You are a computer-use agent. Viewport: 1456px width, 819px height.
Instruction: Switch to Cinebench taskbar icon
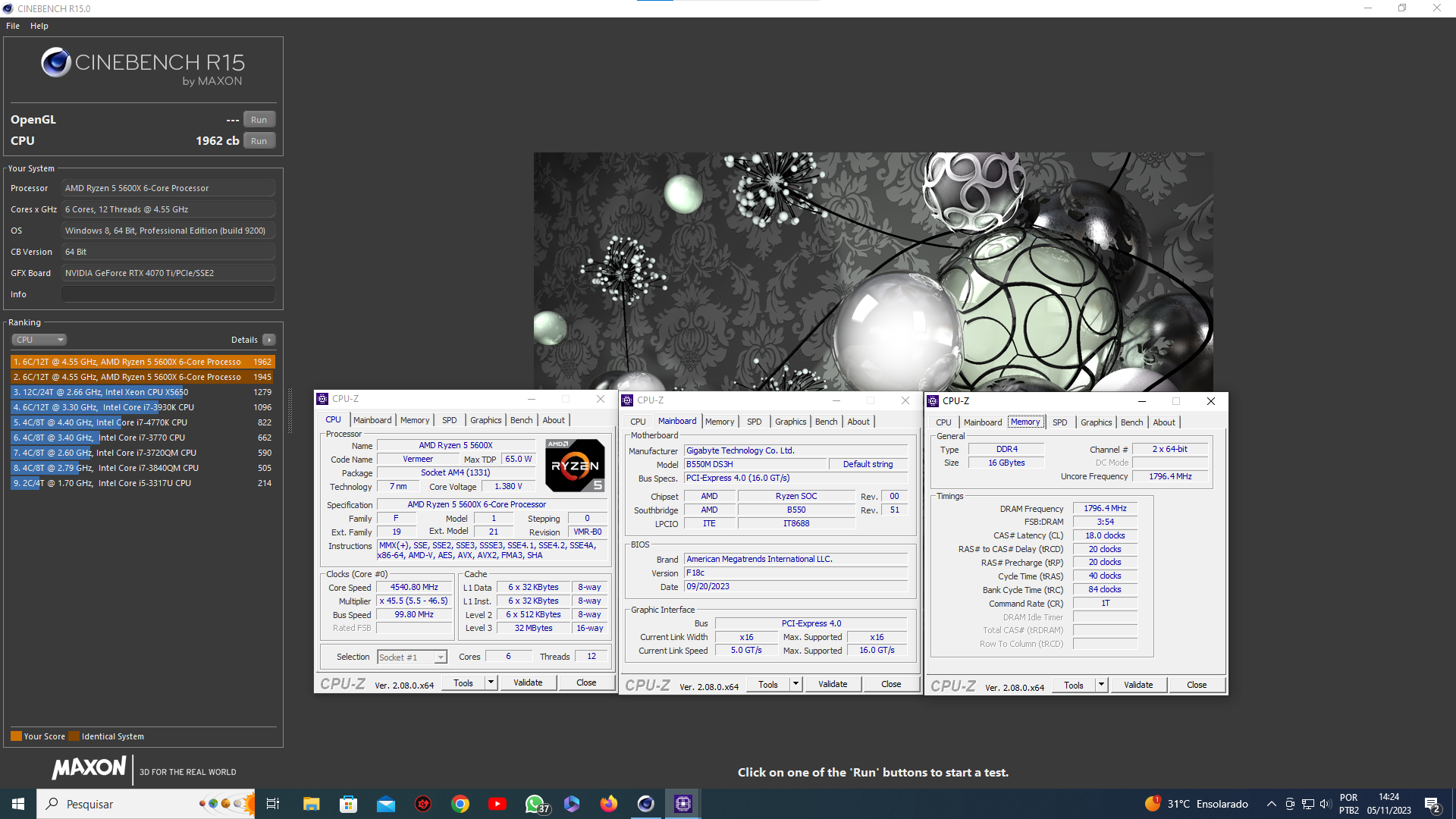(x=646, y=804)
